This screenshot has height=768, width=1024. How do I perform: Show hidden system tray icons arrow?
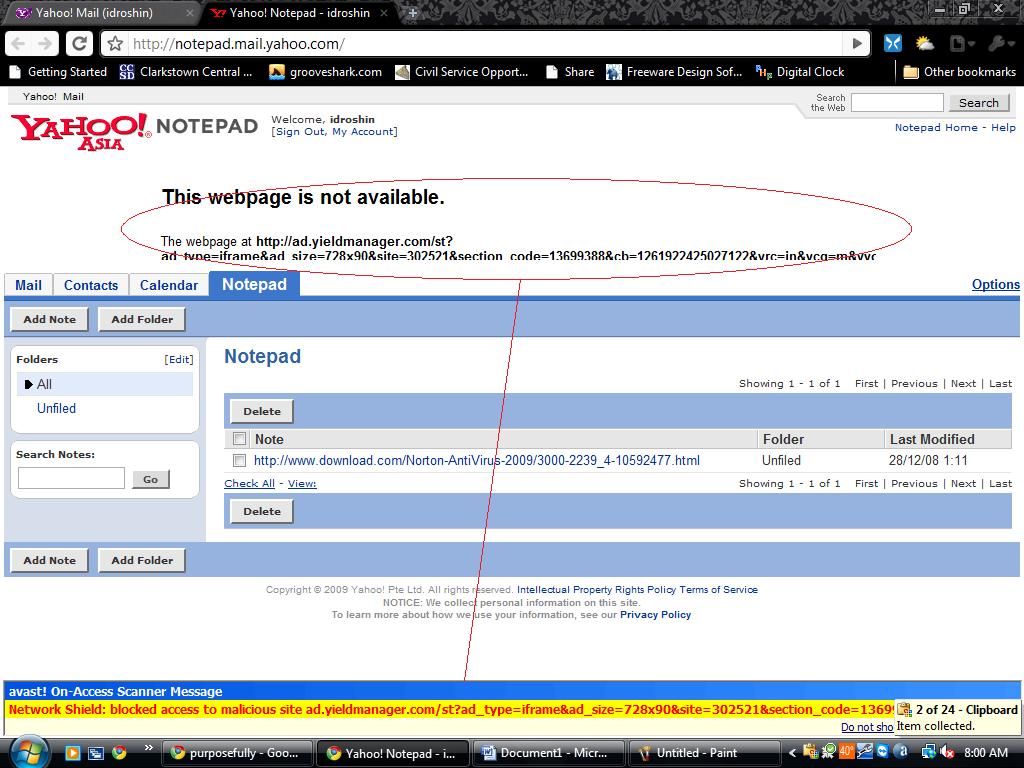tap(792, 753)
